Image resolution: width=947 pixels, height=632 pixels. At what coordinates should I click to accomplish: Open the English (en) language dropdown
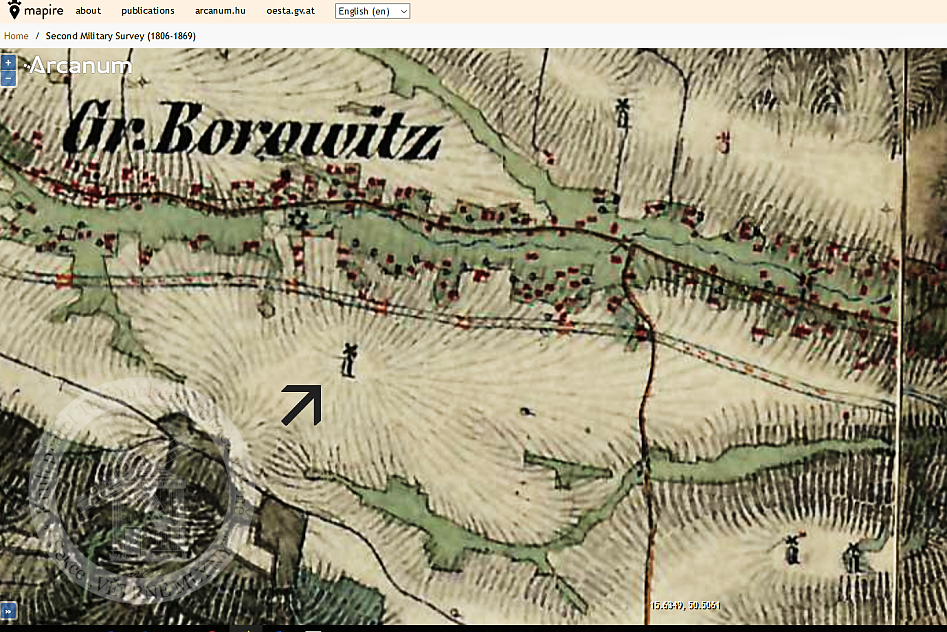click(x=372, y=11)
